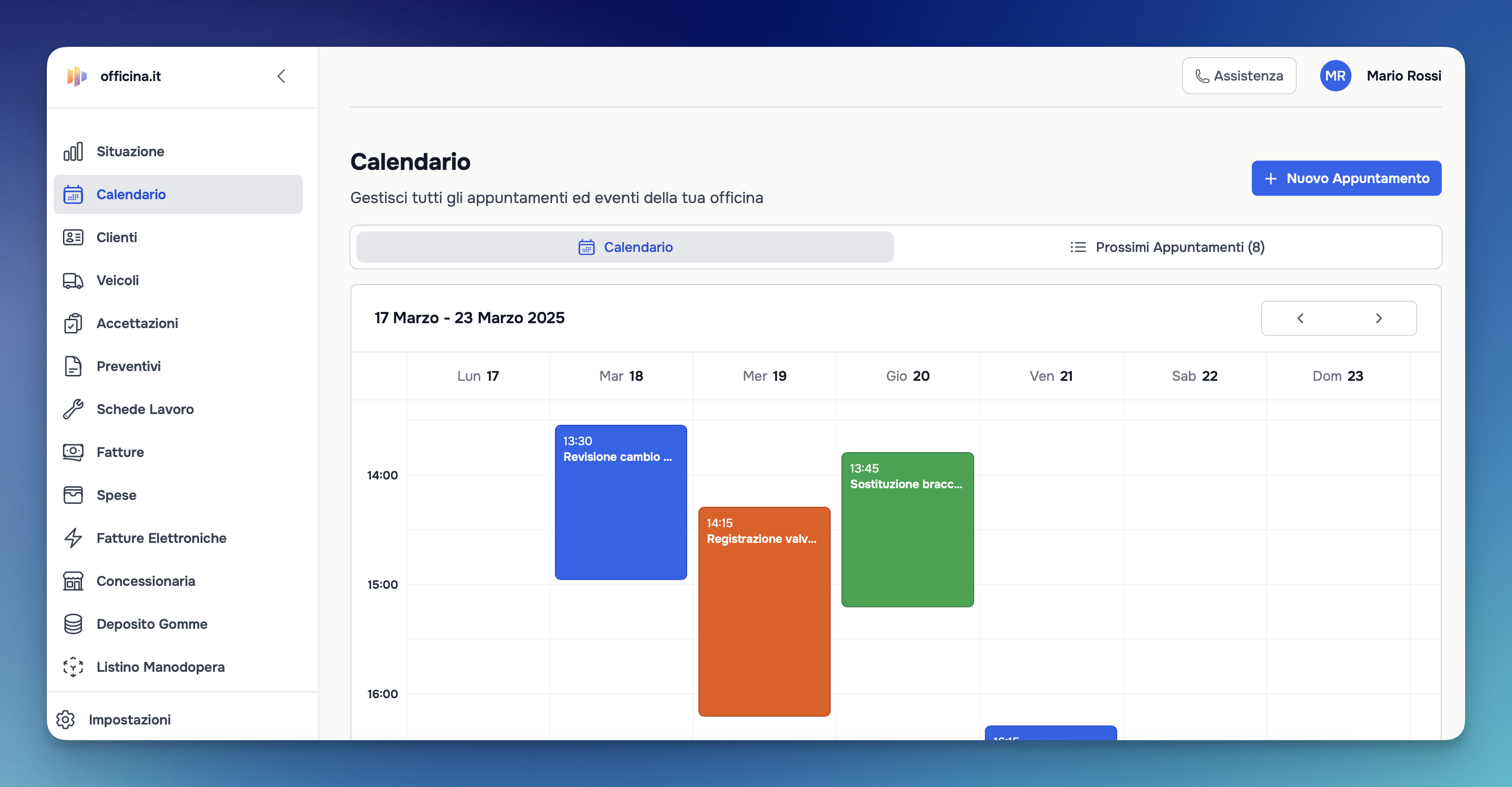Select the Situazione chart icon in sidebar
The image size is (1512, 787).
(x=73, y=151)
